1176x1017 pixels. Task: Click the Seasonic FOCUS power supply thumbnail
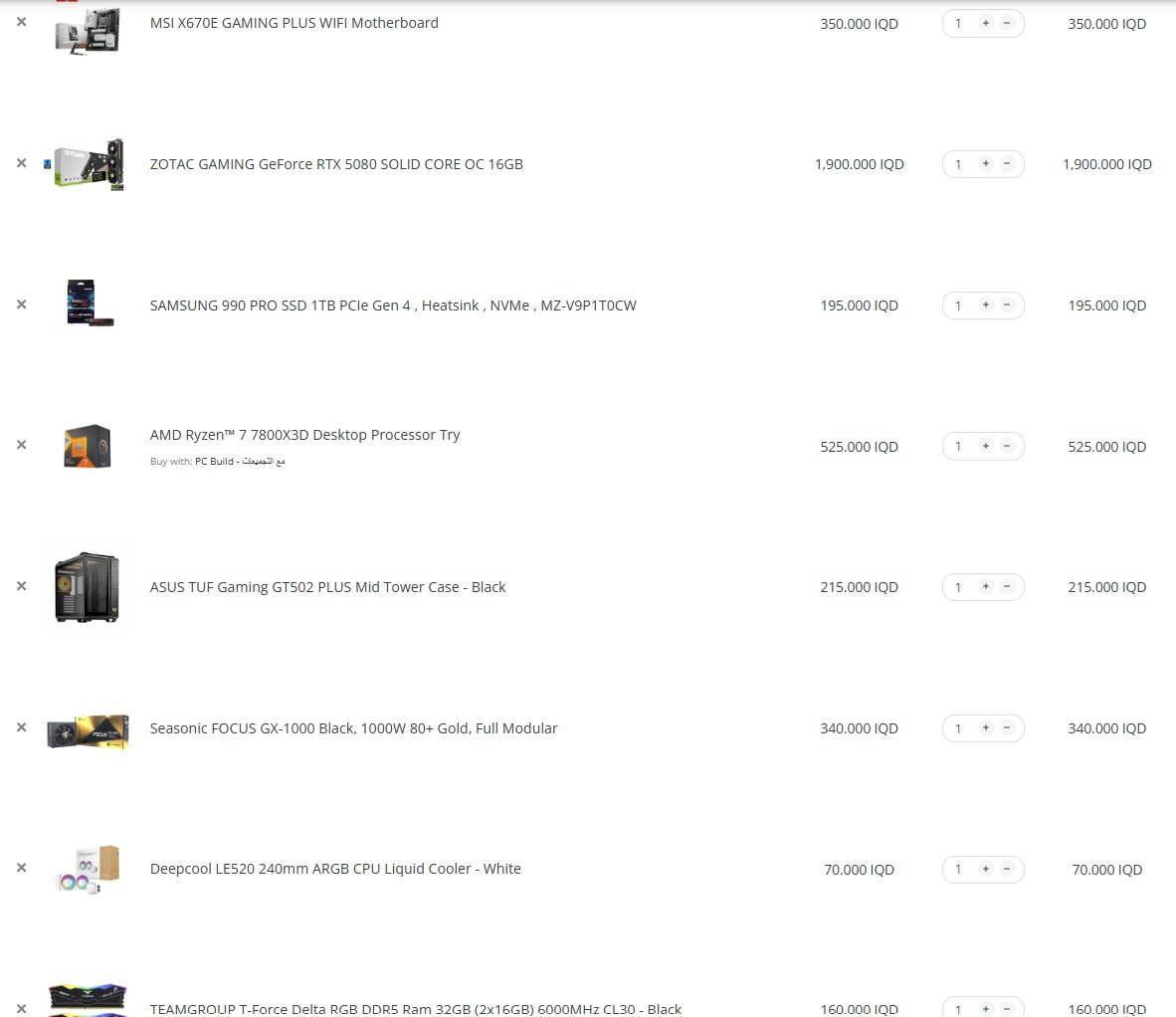(x=88, y=731)
